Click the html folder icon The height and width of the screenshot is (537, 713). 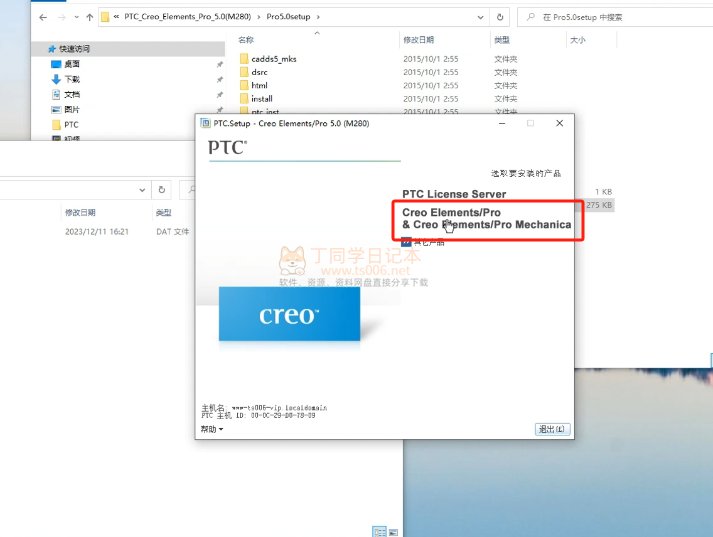click(244, 85)
